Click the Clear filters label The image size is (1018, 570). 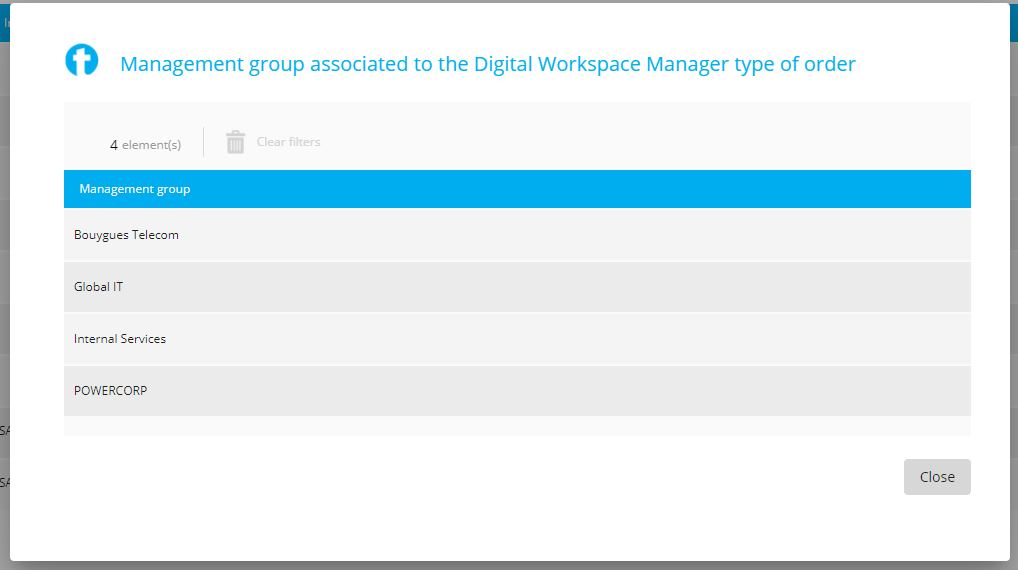pyautogui.click(x=288, y=142)
